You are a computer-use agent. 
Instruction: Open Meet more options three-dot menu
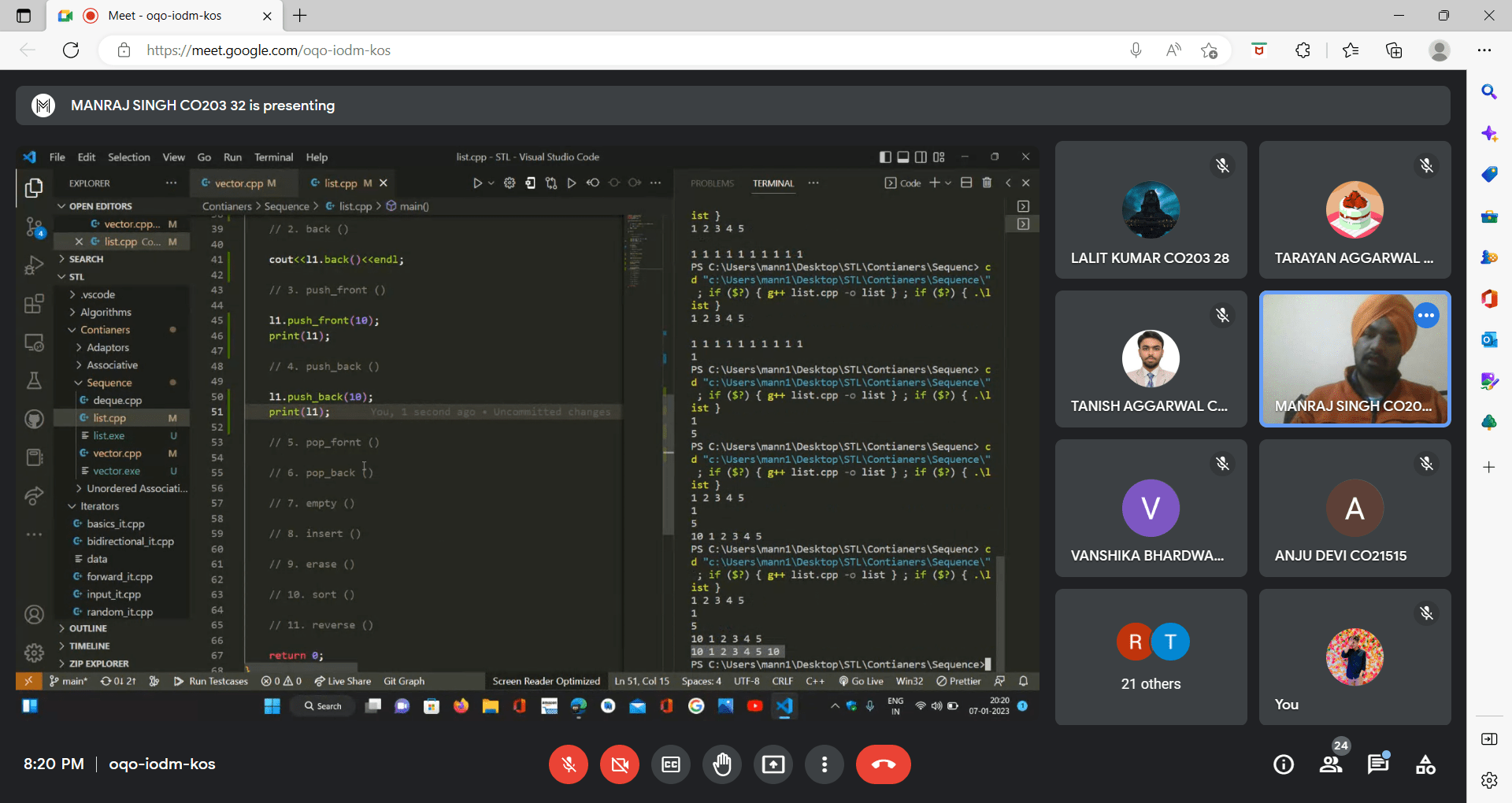825,764
